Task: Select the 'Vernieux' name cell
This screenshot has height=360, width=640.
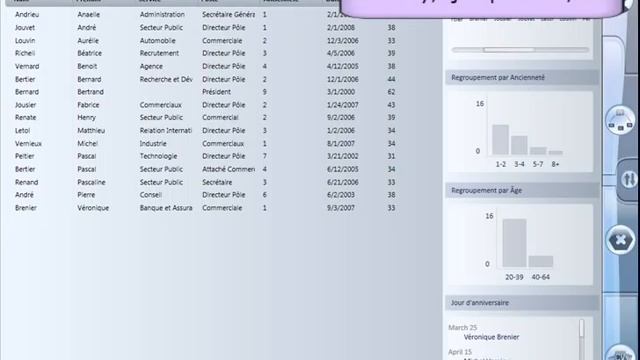Action: coord(28,144)
